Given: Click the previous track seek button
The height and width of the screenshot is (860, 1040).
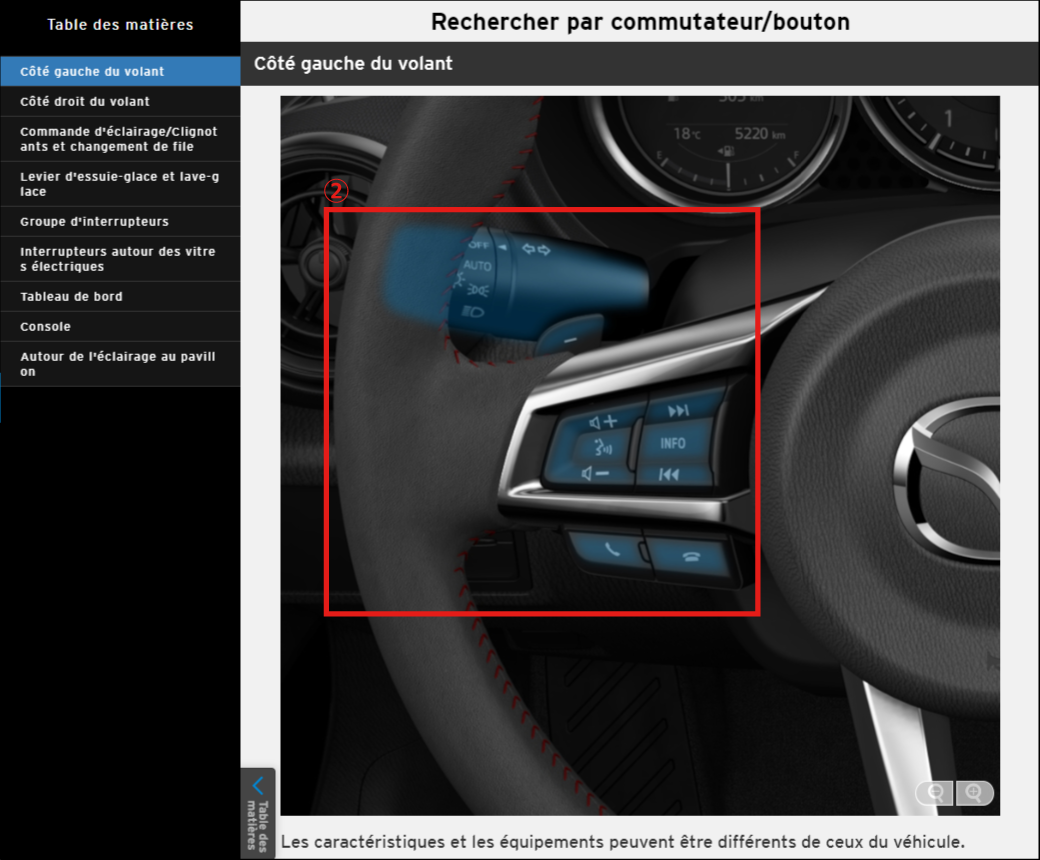Looking at the screenshot, I should [671, 474].
